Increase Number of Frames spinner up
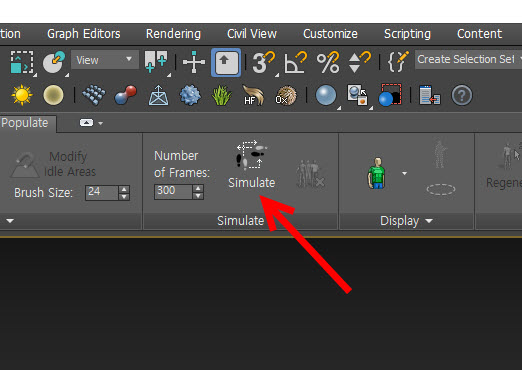Image resolution: width=522 pixels, height=370 pixels. point(198,188)
